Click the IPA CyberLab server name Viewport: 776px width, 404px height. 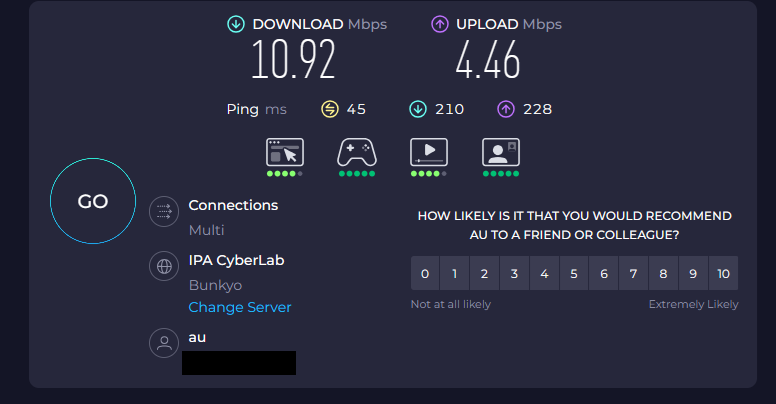[x=236, y=261]
